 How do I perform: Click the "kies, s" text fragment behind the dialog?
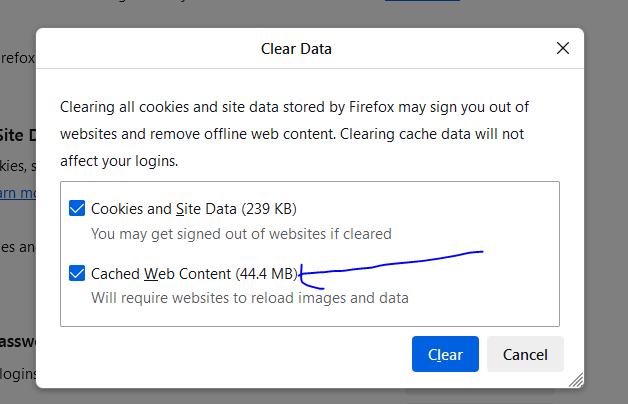click(18, 165)
